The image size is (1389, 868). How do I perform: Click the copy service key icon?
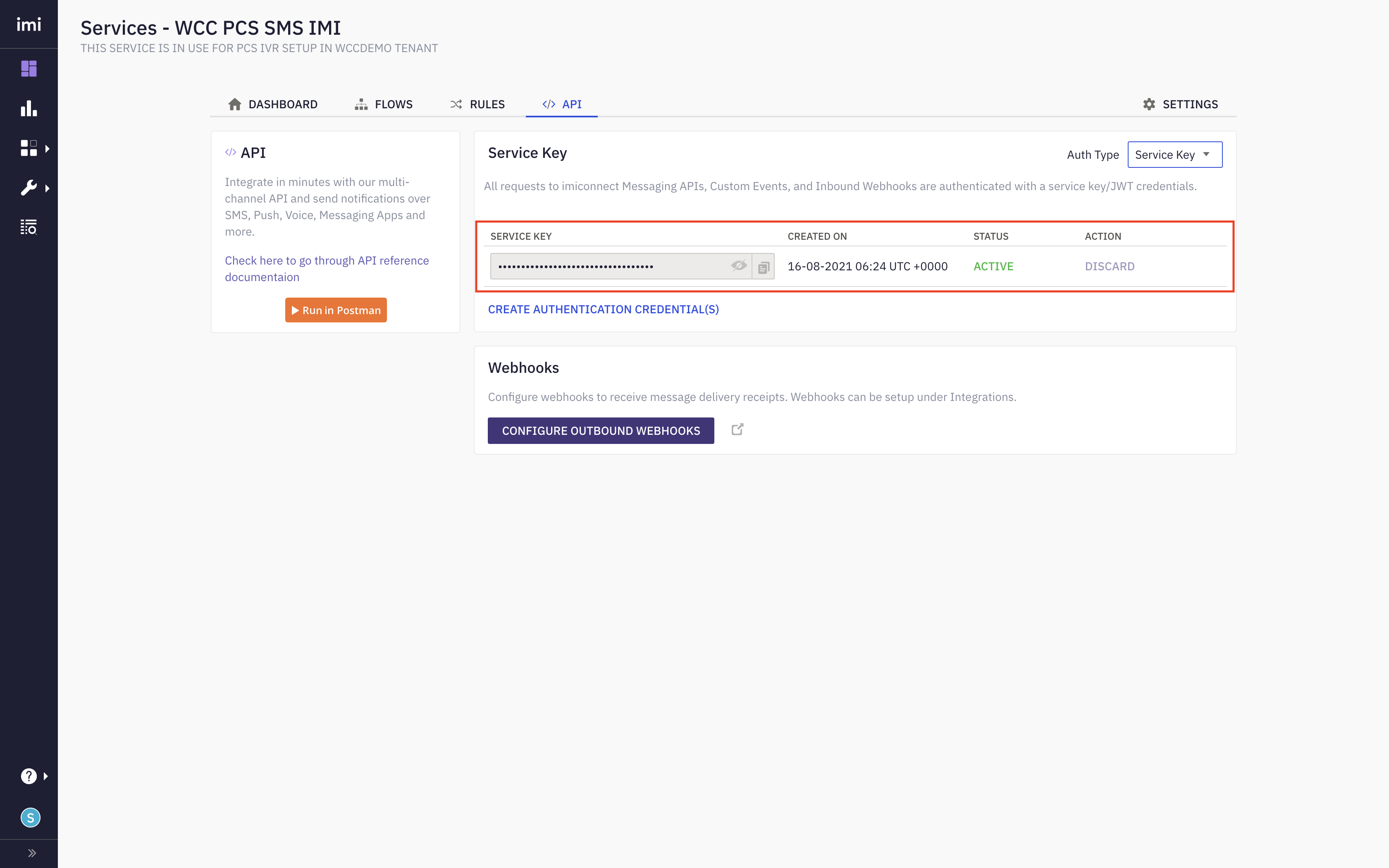[764, 265]
